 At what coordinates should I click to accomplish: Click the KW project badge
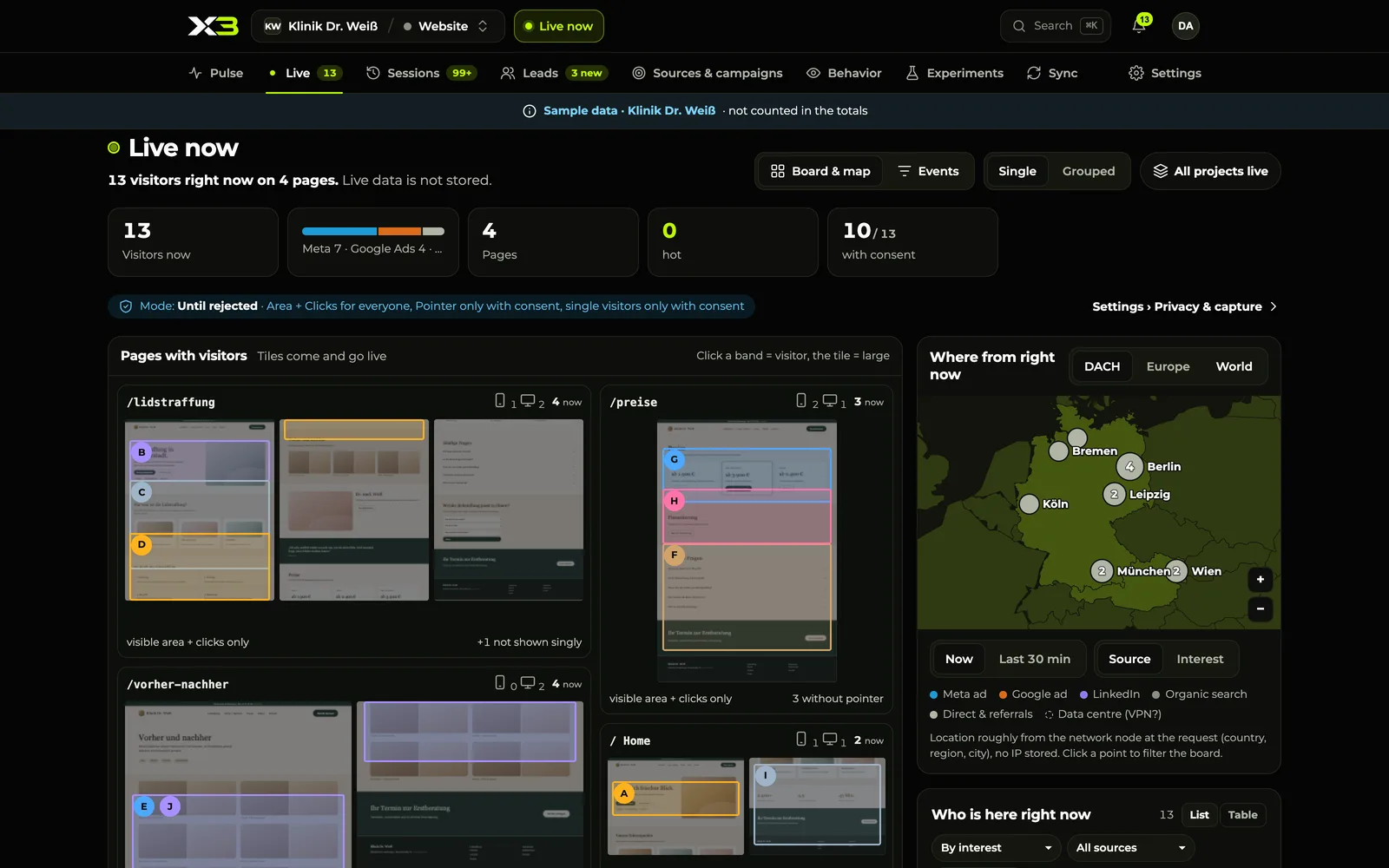tap(273, 26)
